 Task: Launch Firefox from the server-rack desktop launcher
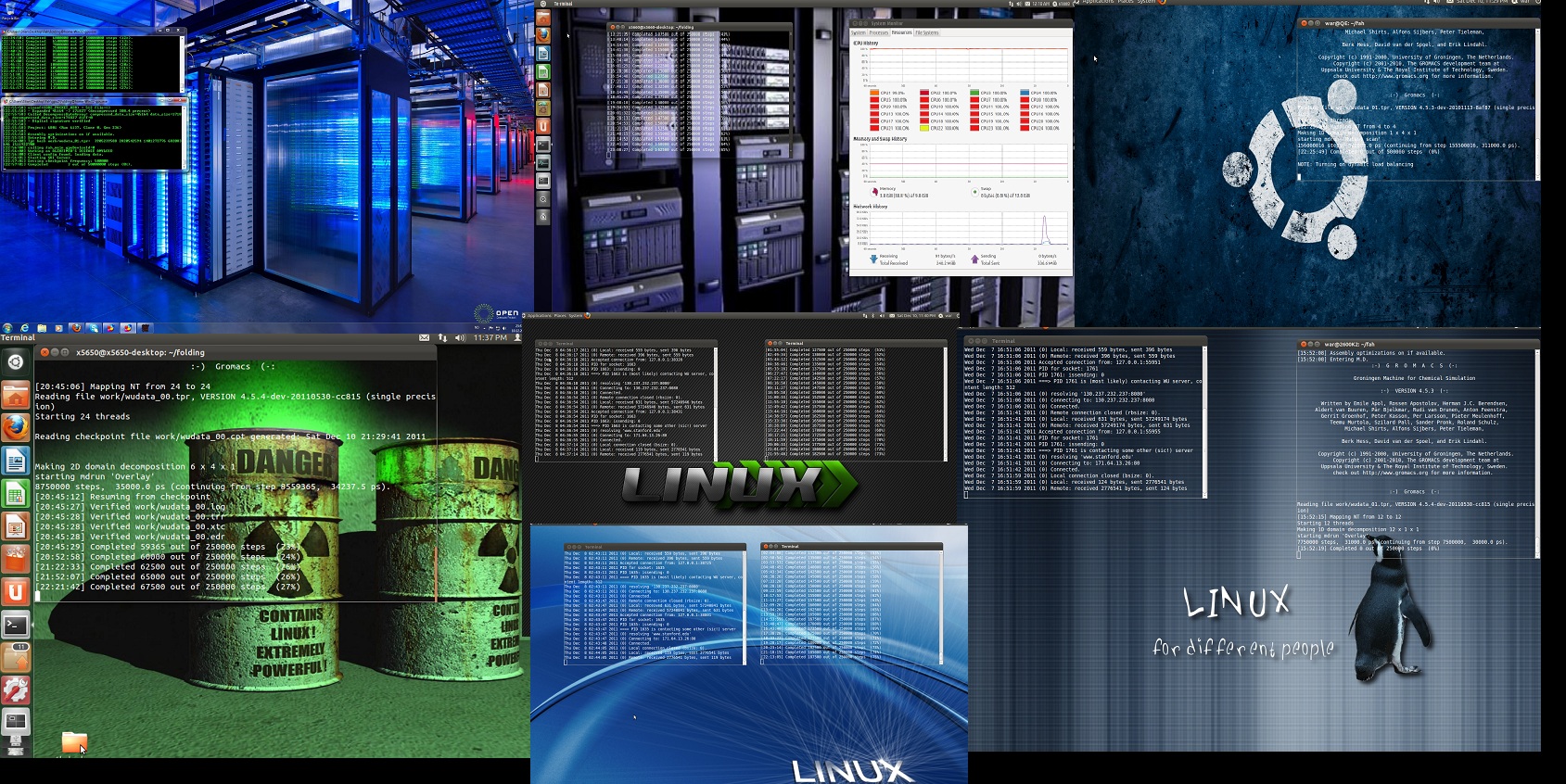point(543,35)
